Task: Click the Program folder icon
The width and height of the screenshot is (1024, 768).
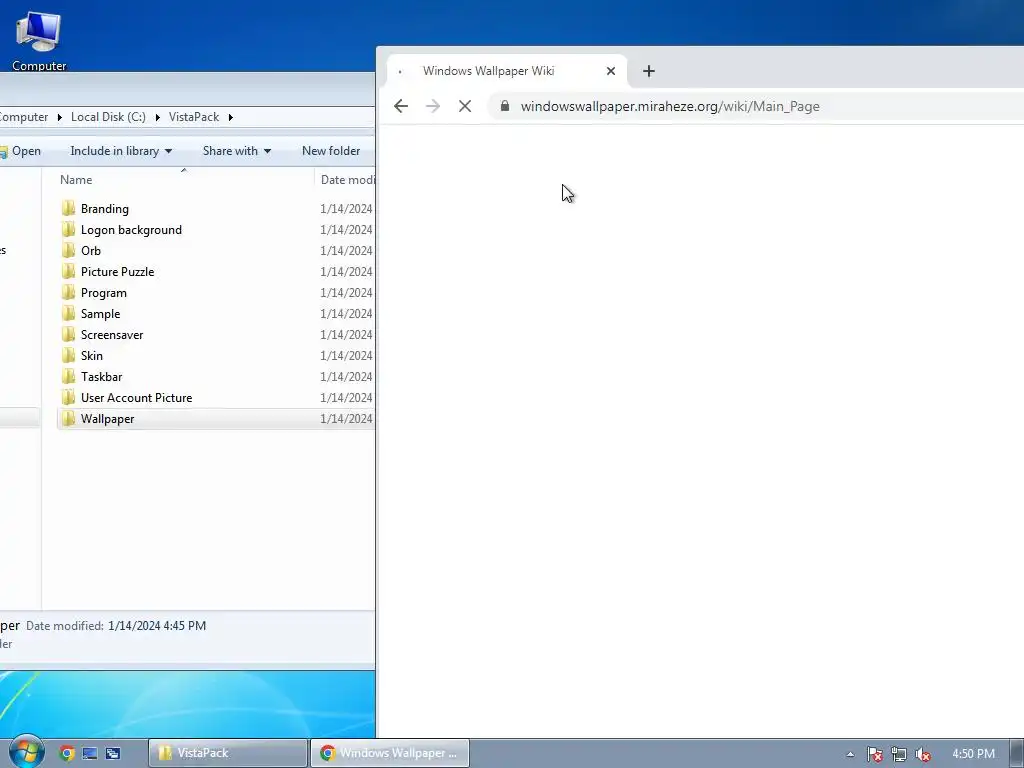Action: click(x=69, y=293)
